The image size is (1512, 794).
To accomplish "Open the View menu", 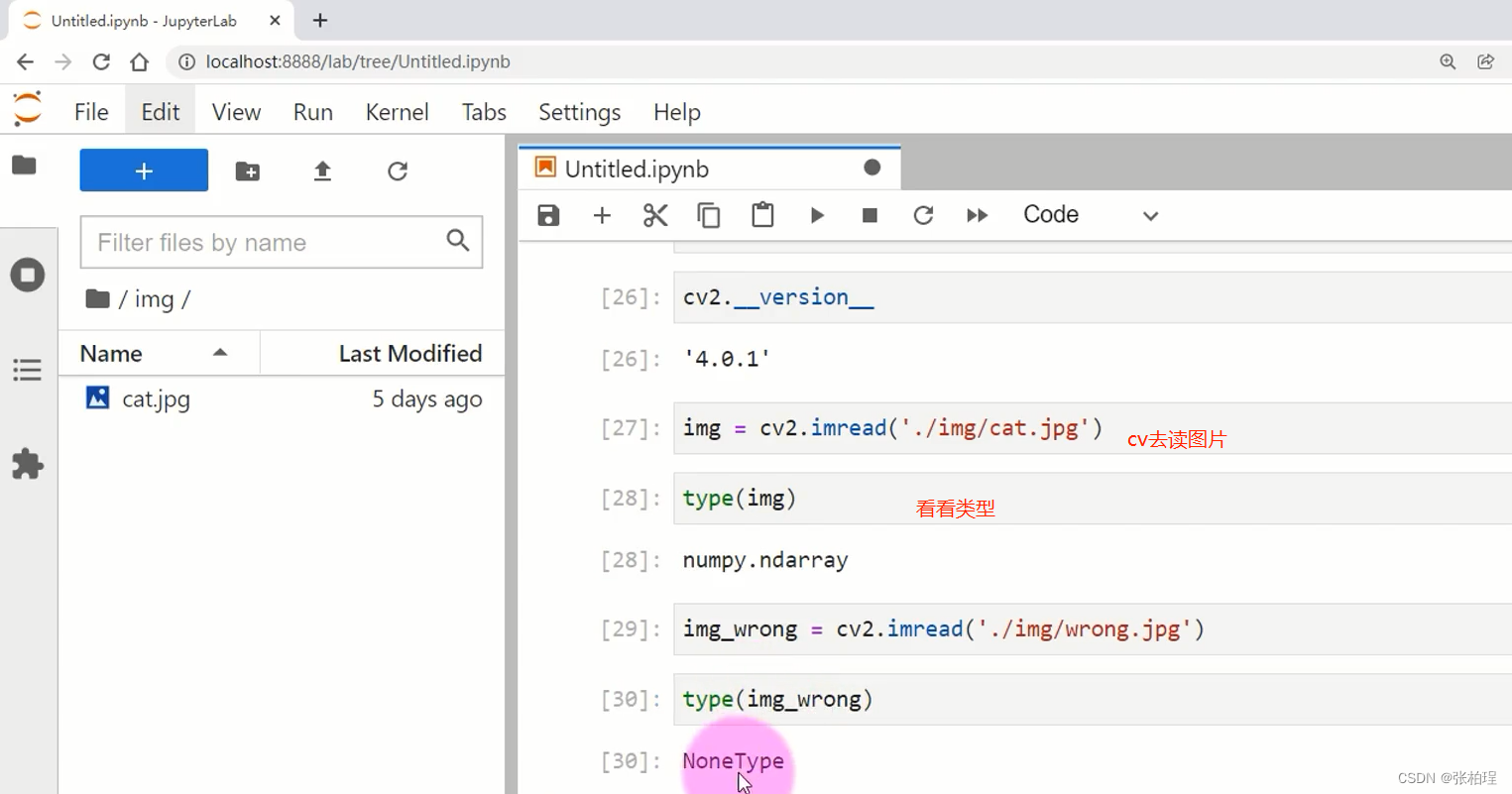I will [x=236, y=112].
